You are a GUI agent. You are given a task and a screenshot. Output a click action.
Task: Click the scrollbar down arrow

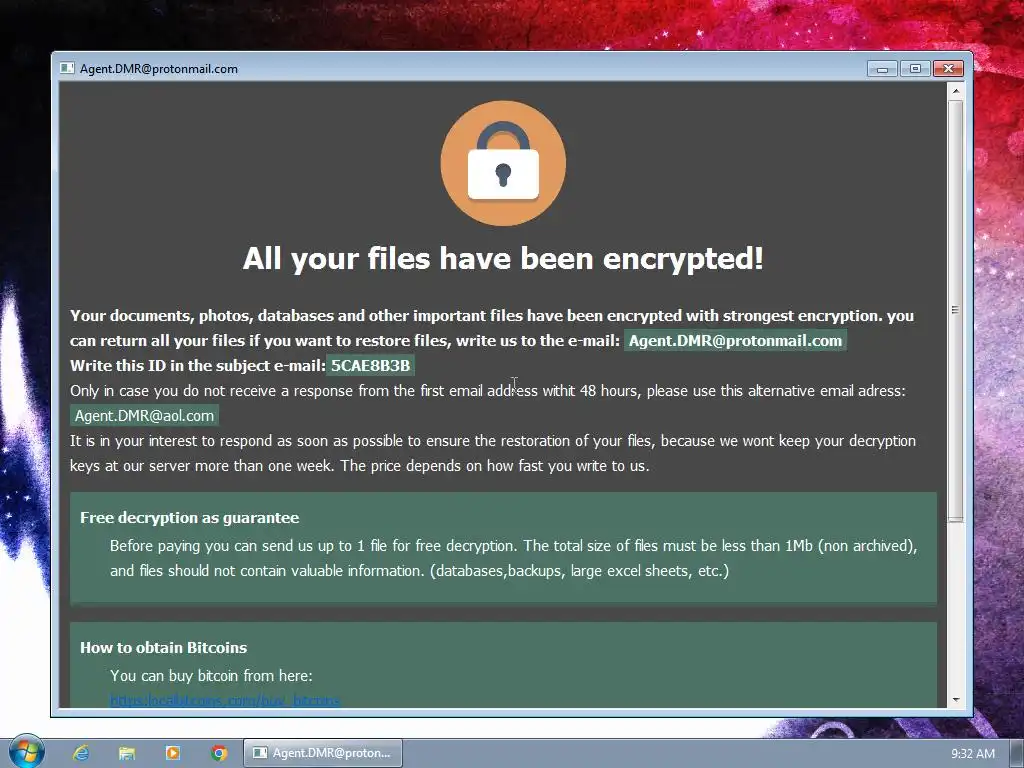tap(956, 699)
